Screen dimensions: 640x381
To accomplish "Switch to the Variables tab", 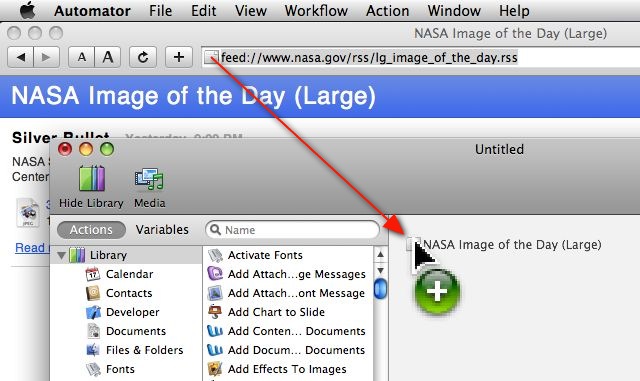I will [162, 230].
